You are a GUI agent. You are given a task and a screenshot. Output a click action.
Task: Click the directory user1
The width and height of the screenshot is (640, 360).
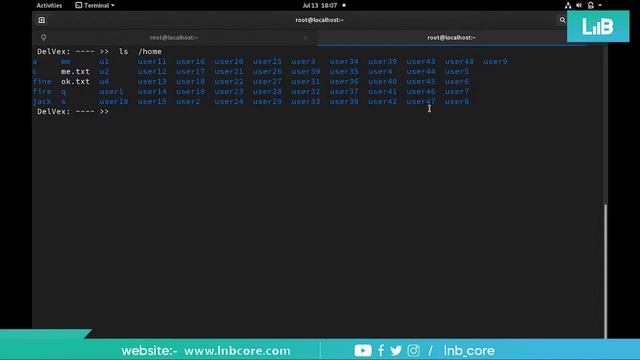(x=111, y=91)
